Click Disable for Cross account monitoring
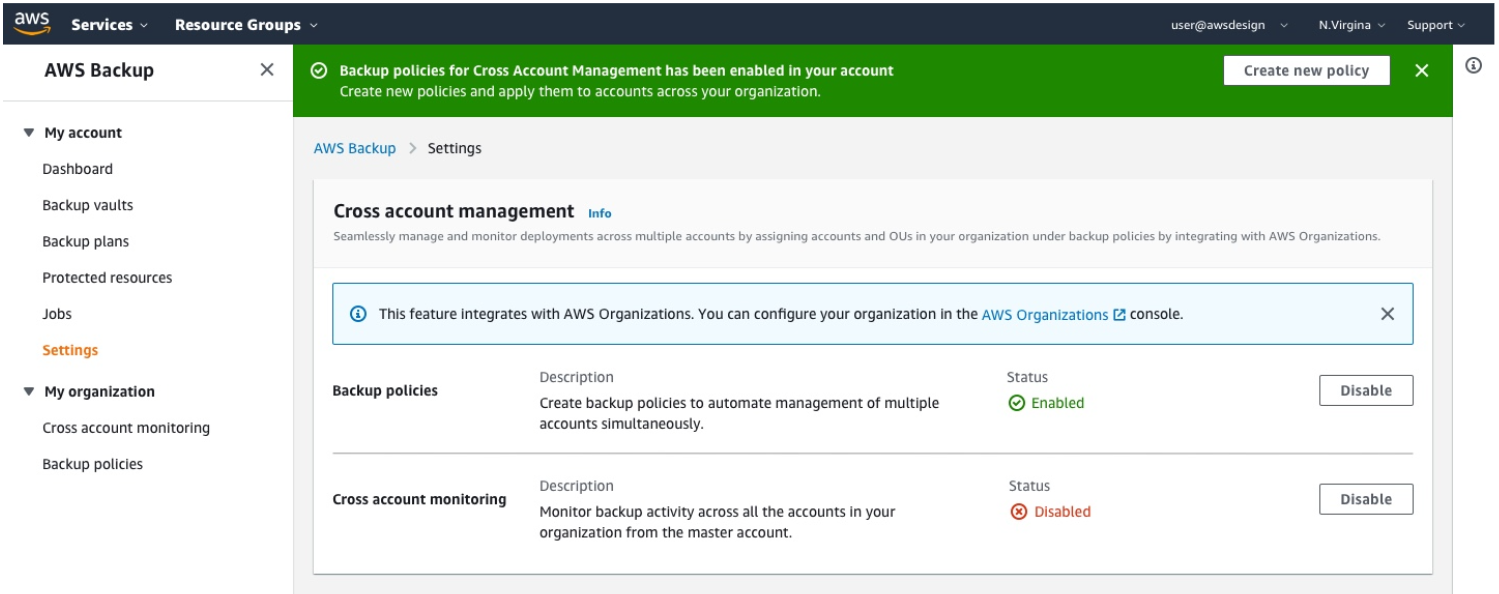Image resolution: width=1499 pixels, height=594 pixels. 1366,498
